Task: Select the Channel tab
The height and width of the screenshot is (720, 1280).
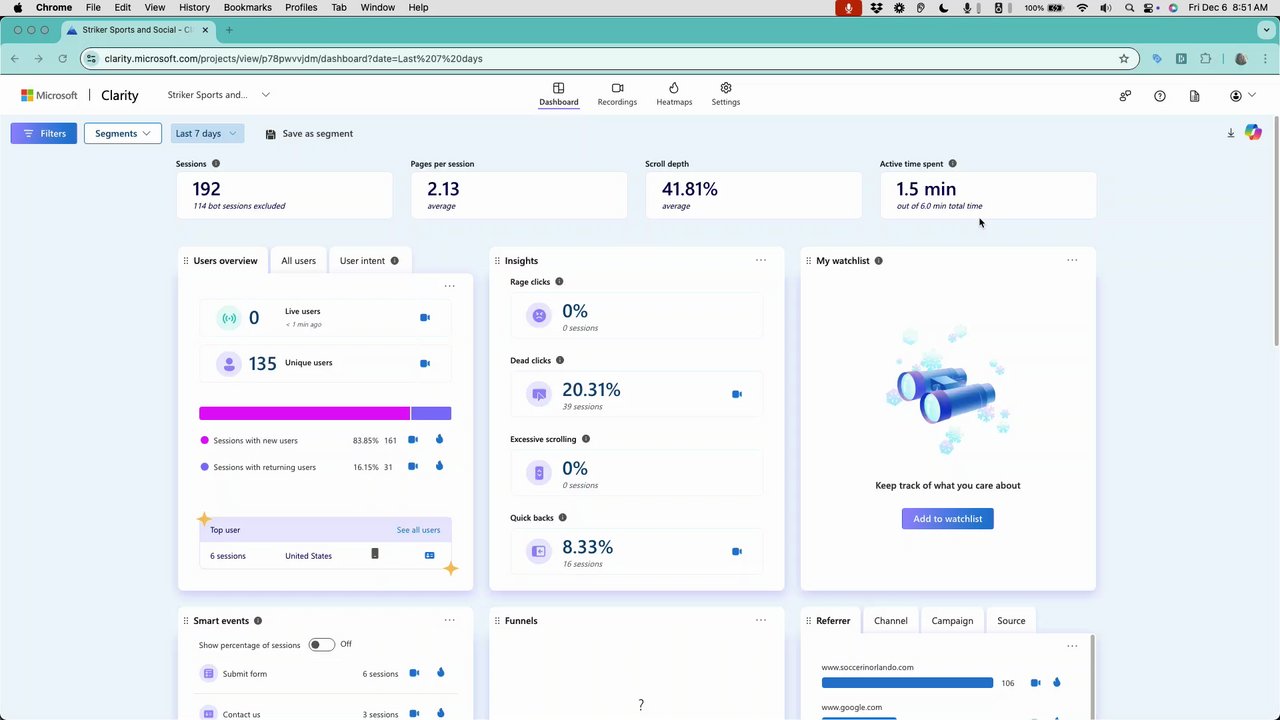Action: coord(891,620)
